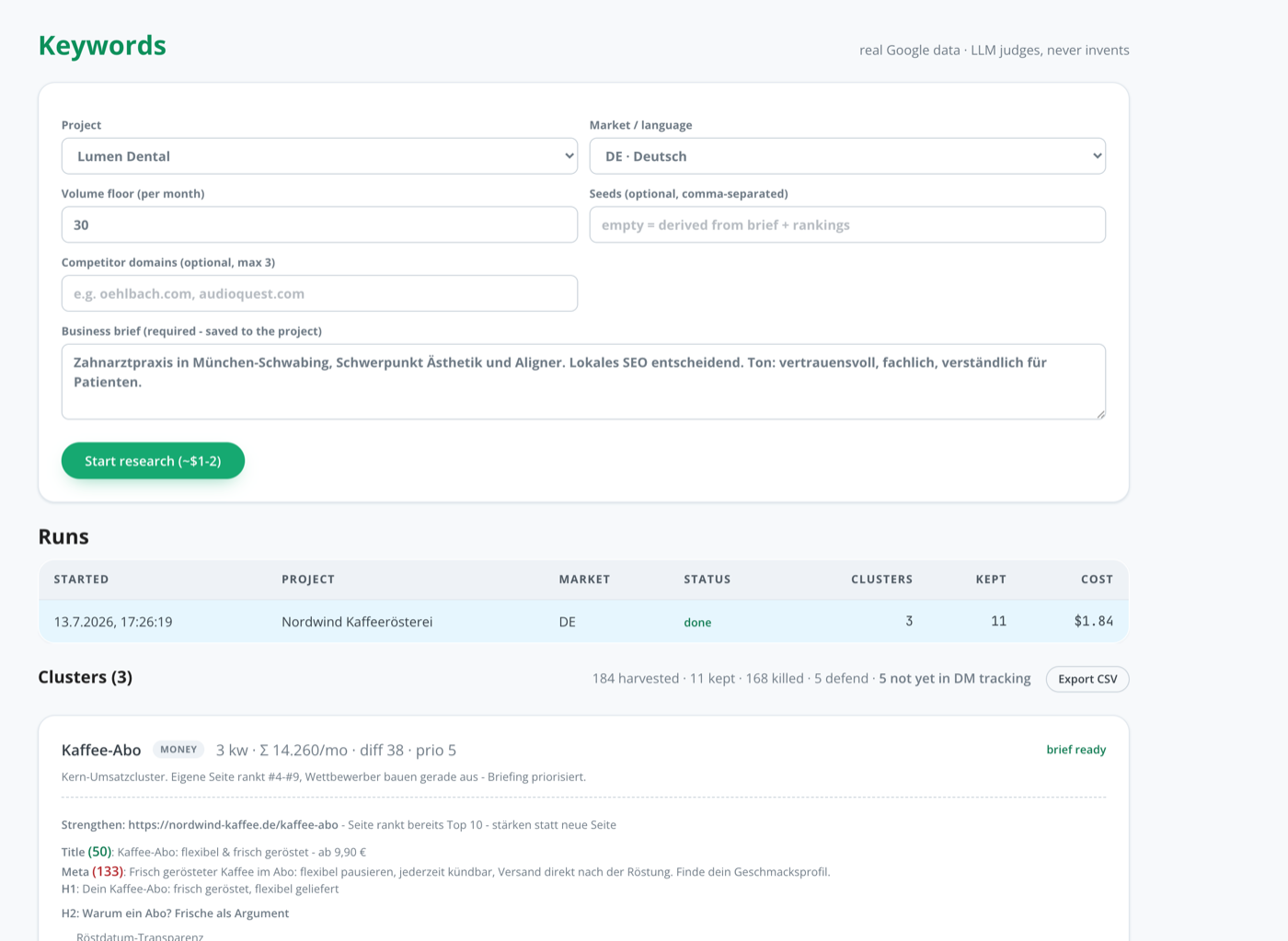Click the CLUSTERS column header
Viewport: 1288px width, 941px height.
tap(881, 580)
